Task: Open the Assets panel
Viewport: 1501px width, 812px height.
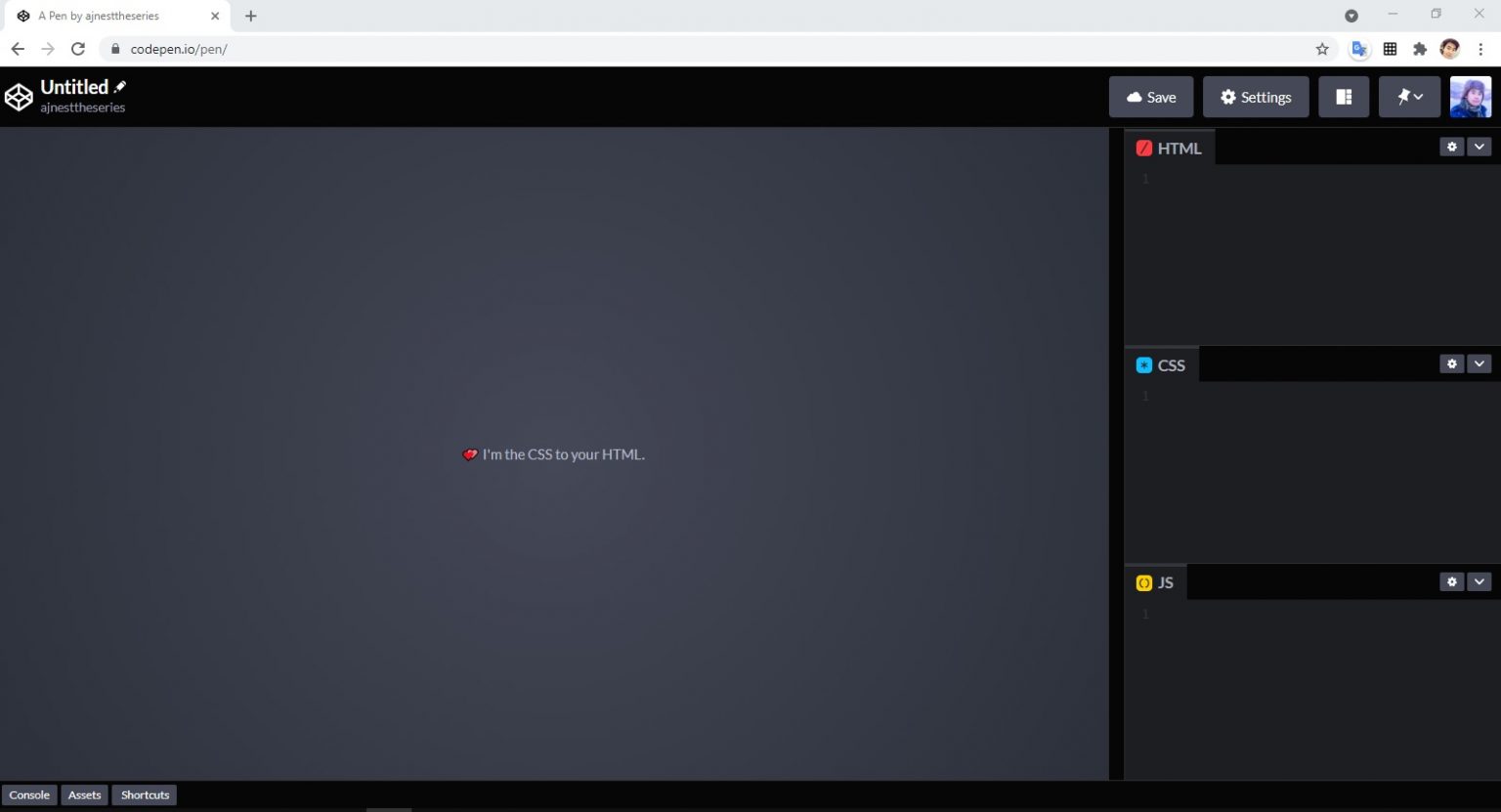Action: point(84,795)
